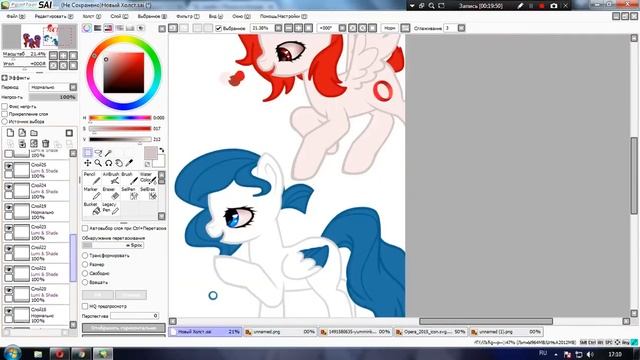Choose the magic wand tool
640x360 pixels.
pos(108,153)
